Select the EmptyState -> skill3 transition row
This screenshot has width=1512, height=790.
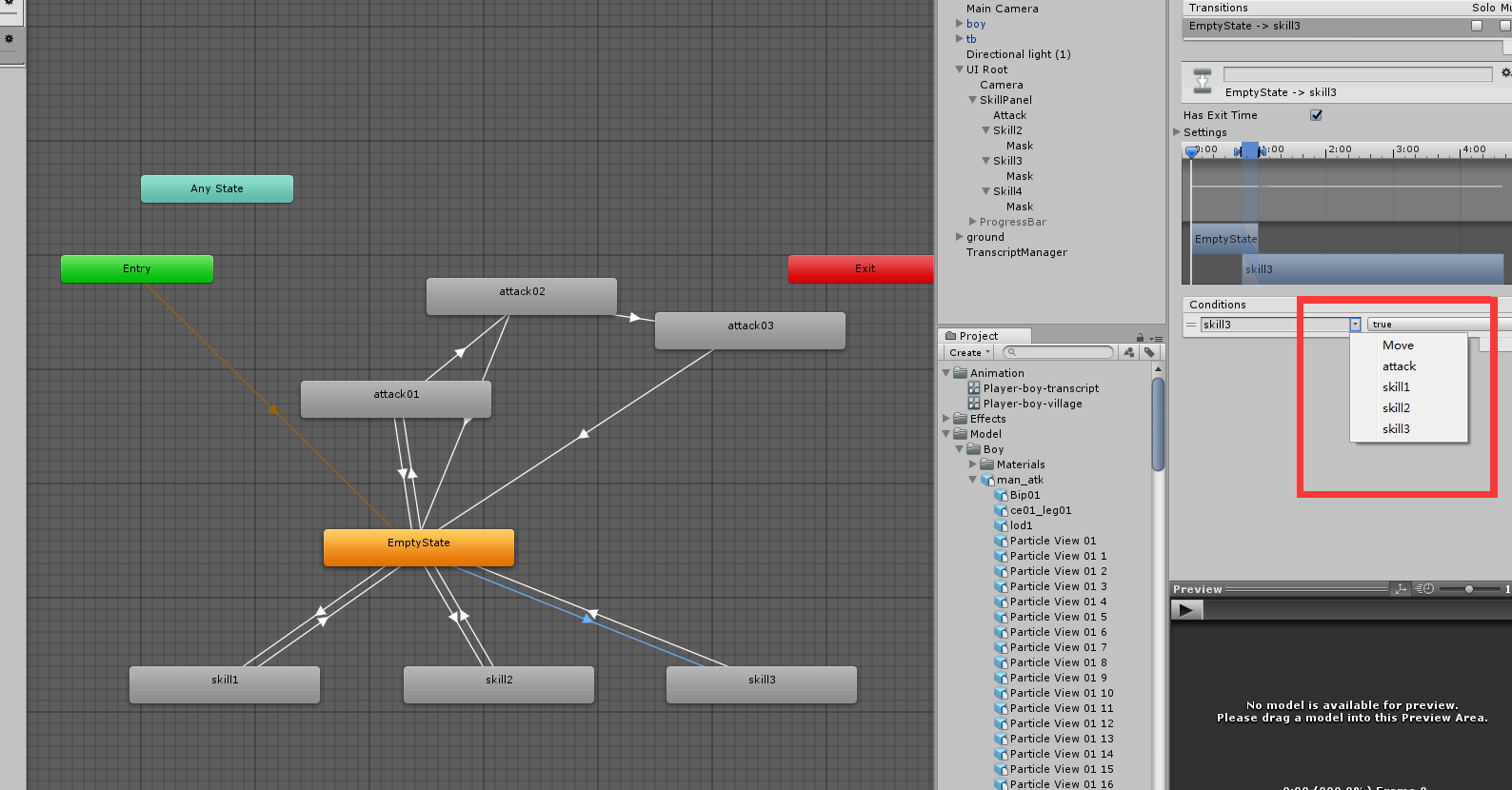click(1346, 26)
